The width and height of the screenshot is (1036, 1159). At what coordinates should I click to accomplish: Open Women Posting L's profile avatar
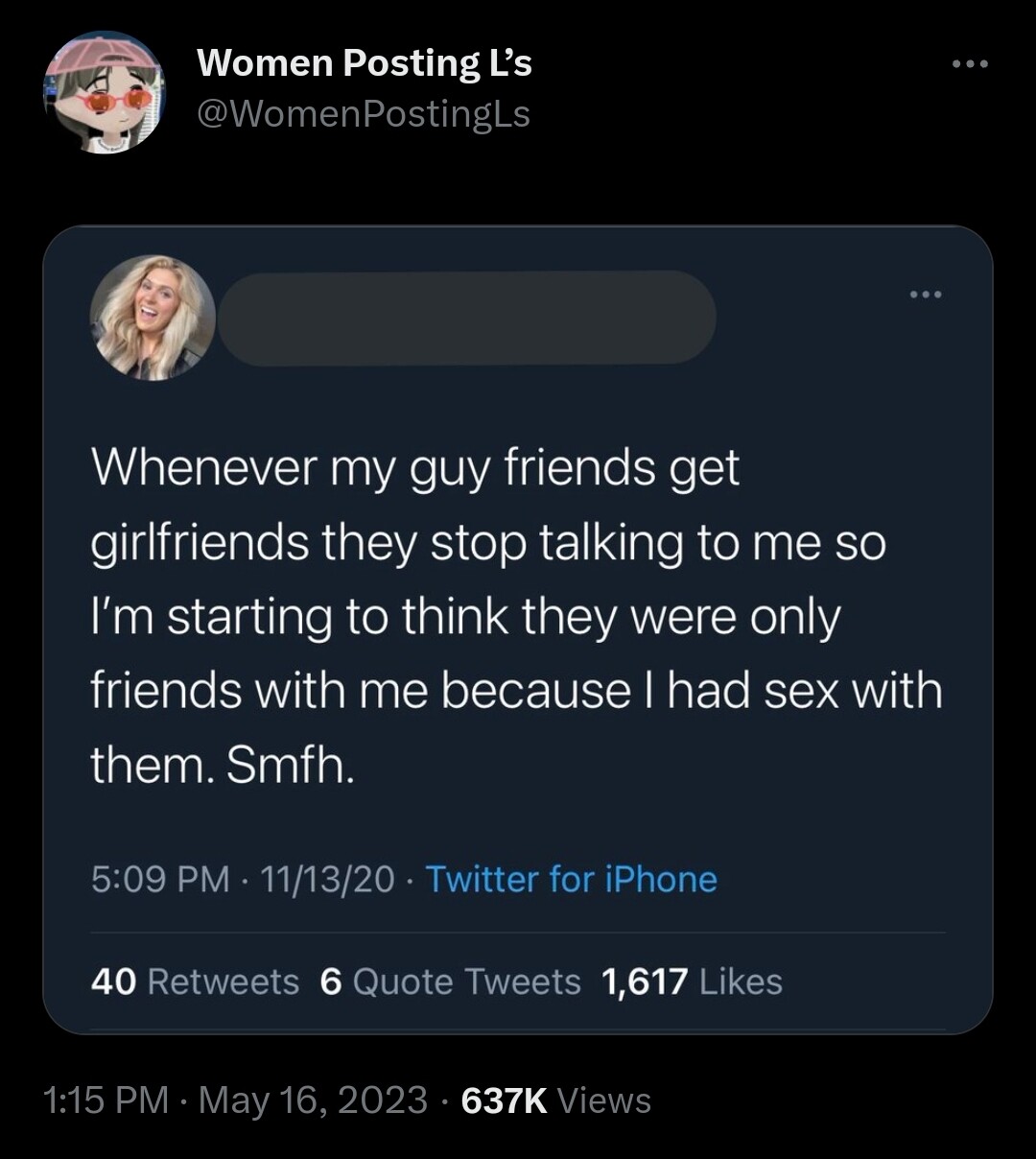(104, 92)
